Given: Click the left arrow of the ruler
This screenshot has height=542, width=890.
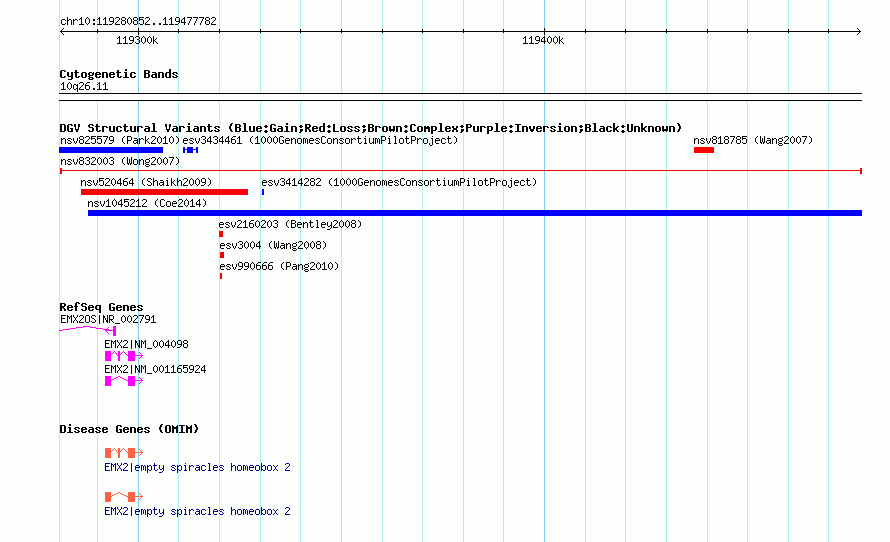Looking at the screenshot, I should [x=62, y=31].
